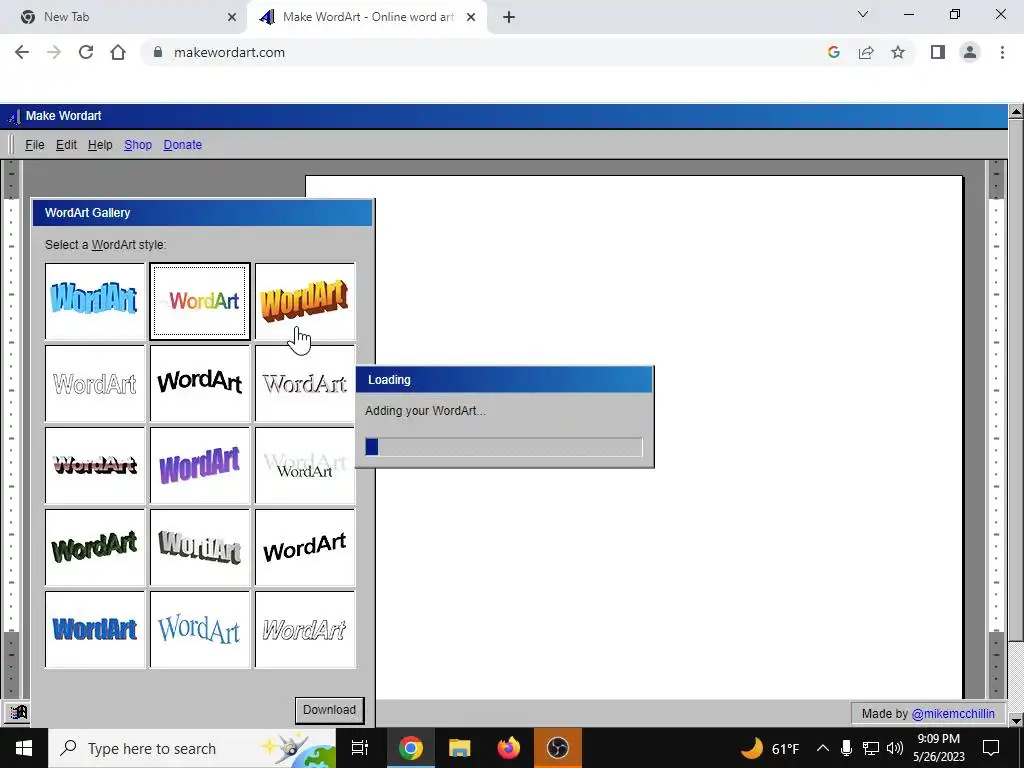Image resolution: width=1024 pixels, height=768 pixels.
Task: Open the File menu
Action: click(35, 145)
